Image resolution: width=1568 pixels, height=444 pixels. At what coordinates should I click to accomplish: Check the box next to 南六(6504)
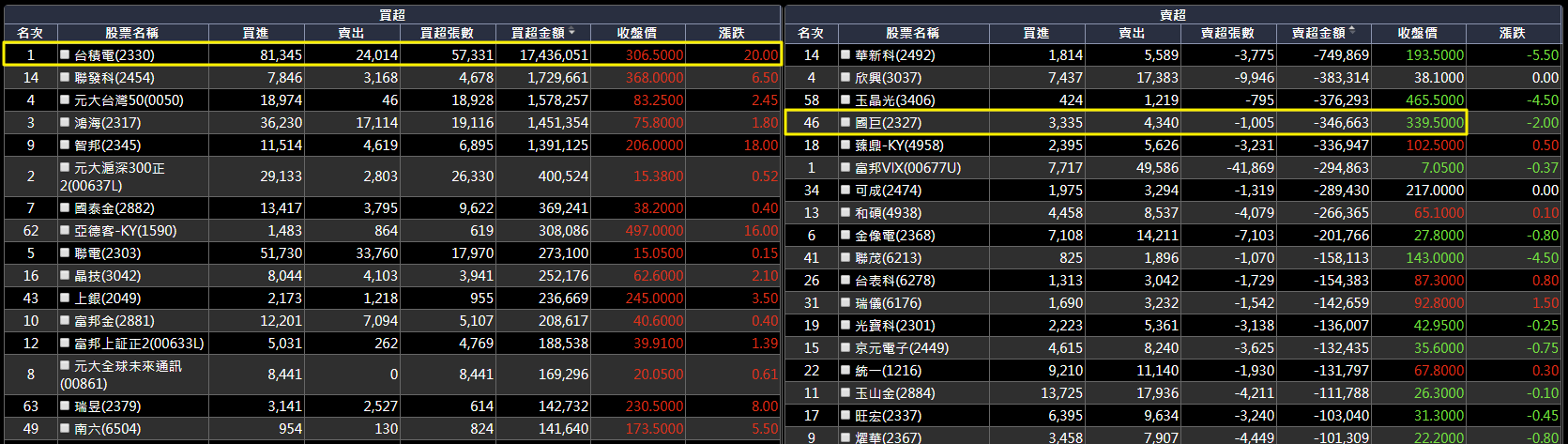pyautogui.click(x=65, y=429)
